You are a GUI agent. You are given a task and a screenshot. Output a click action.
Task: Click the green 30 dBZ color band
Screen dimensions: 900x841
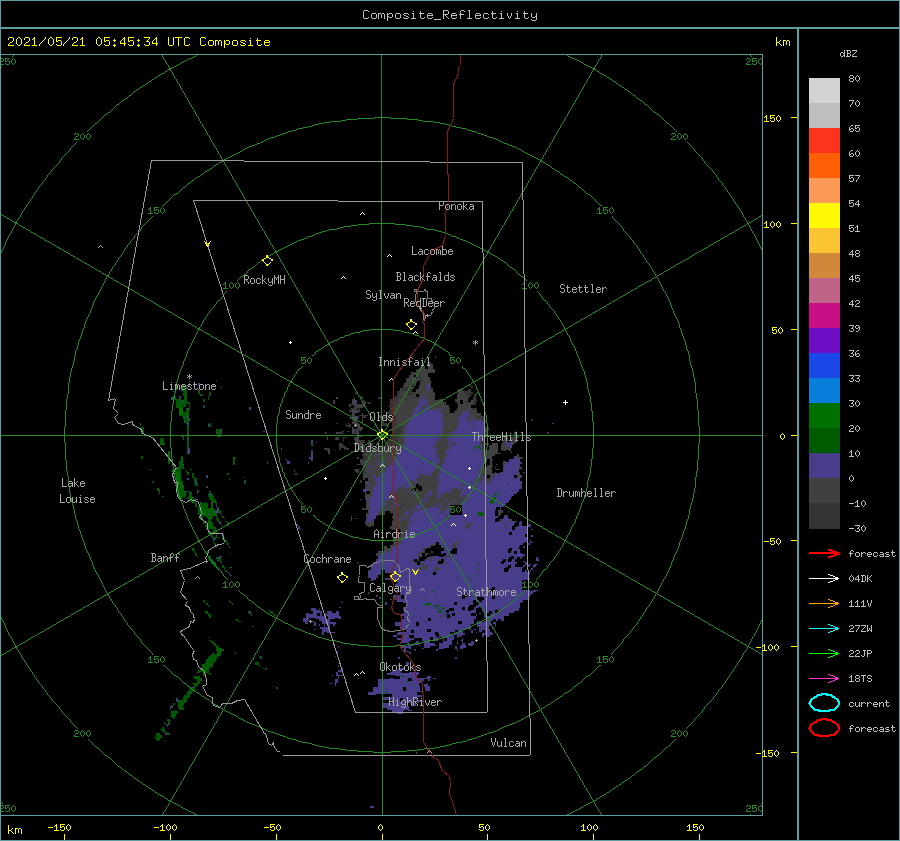pyautogui.click(x=824, y=416)
